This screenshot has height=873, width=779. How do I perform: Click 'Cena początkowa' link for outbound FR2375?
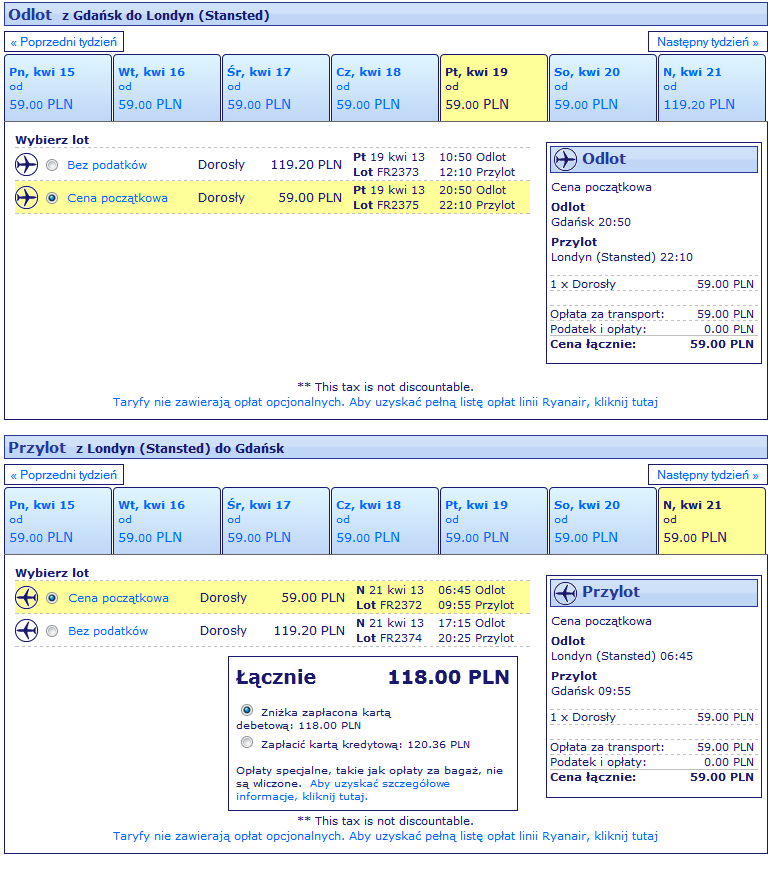(x=117, y=198)
